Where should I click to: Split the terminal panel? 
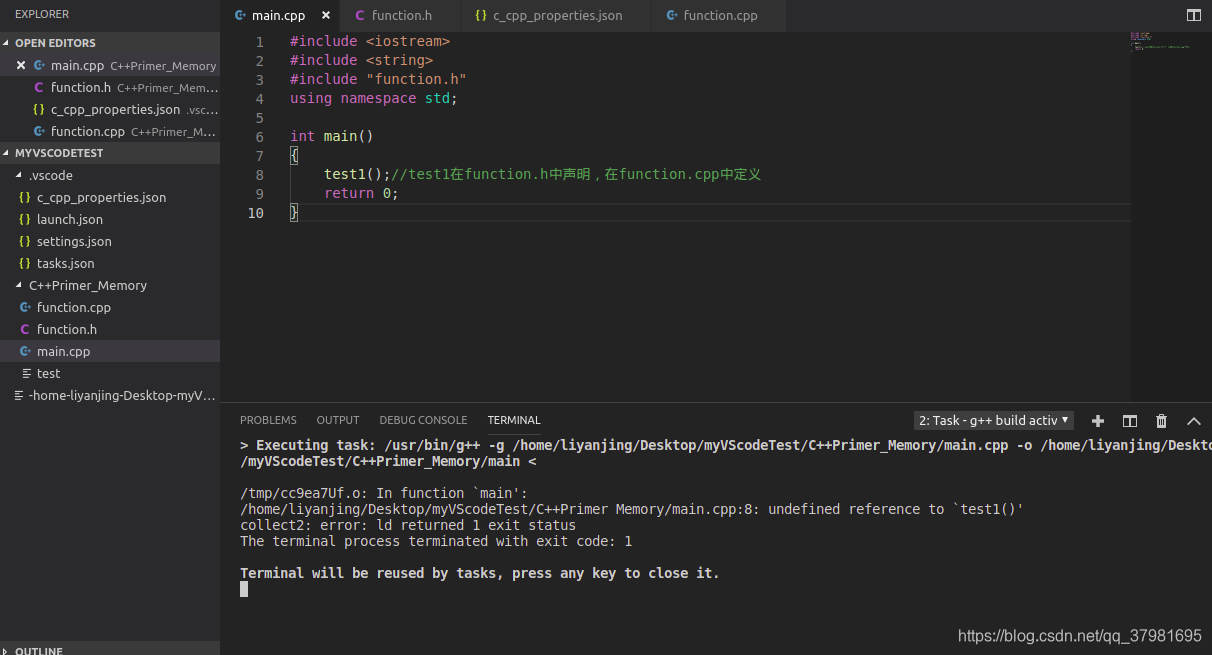[x=1130, y=421]
